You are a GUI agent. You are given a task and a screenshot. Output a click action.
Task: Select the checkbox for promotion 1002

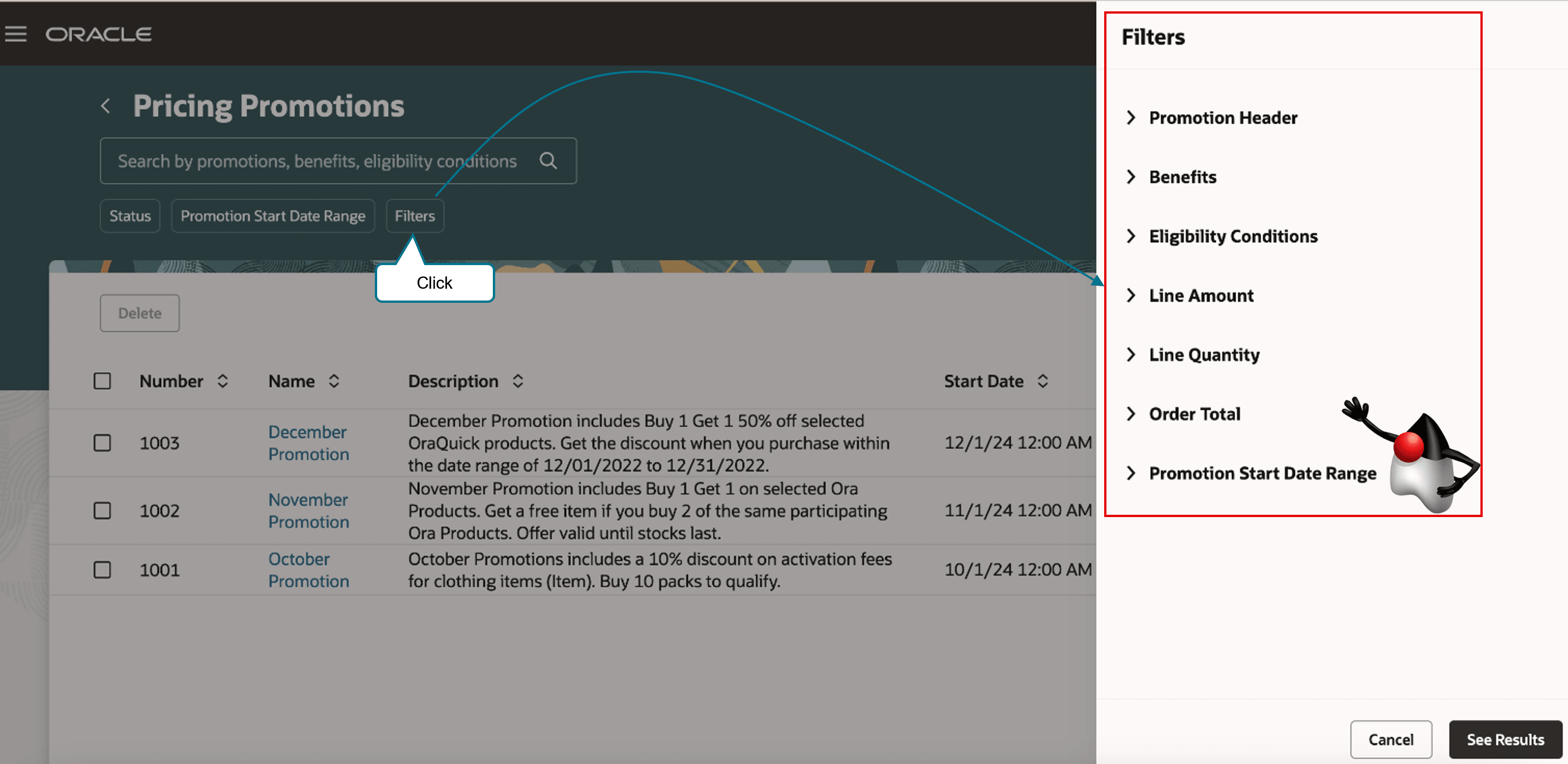point(102,510)
